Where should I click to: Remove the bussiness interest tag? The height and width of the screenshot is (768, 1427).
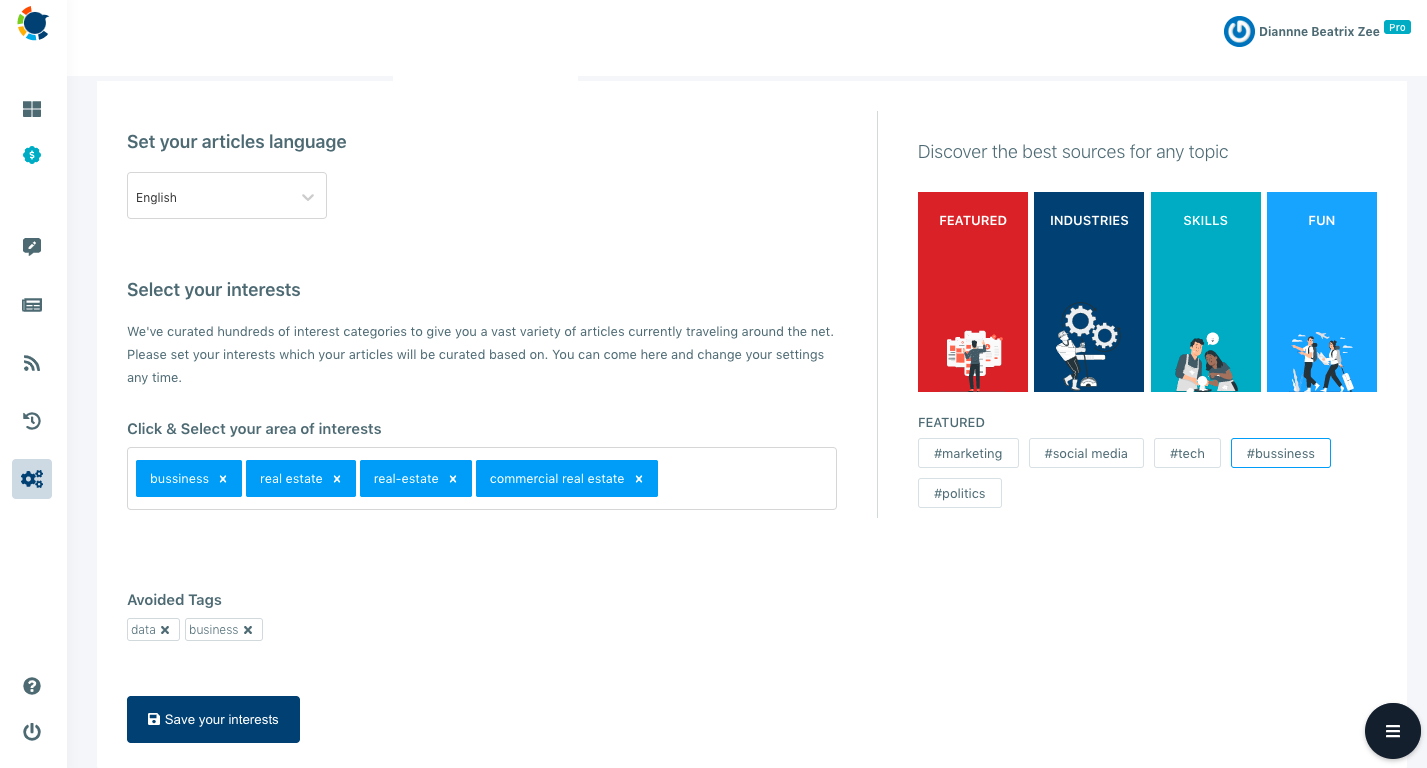(223, 479)
